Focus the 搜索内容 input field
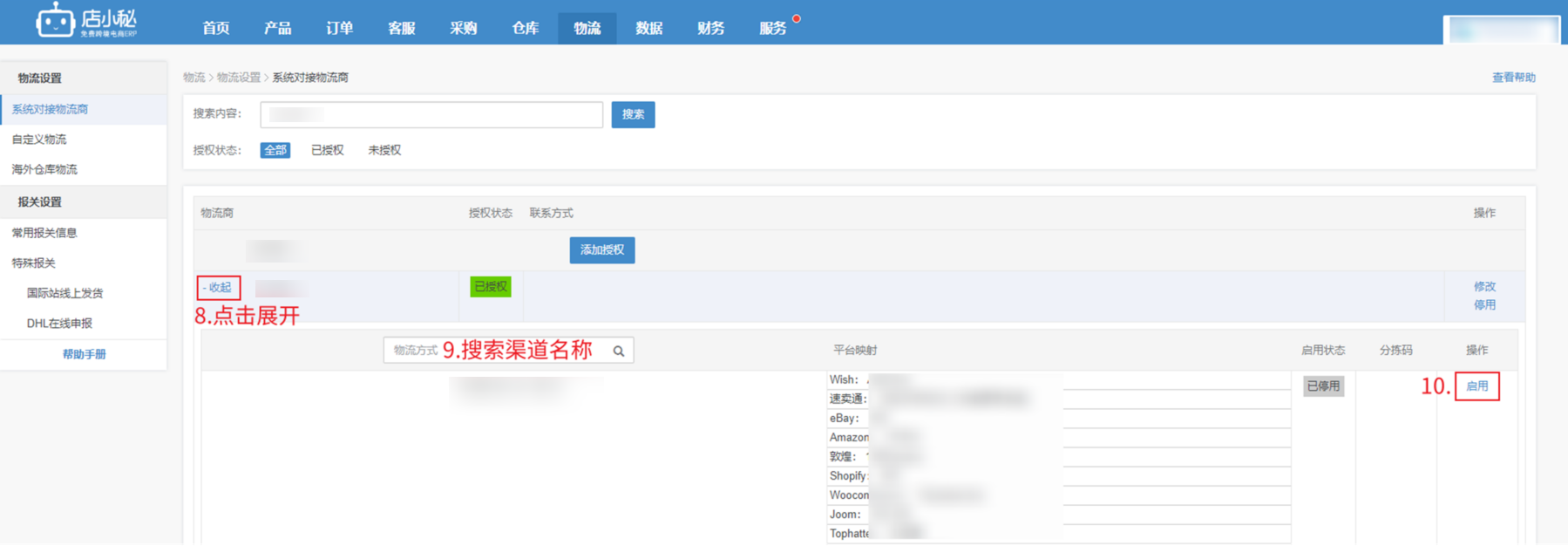This screenshot has width=1568, height=546. point(431,114)
